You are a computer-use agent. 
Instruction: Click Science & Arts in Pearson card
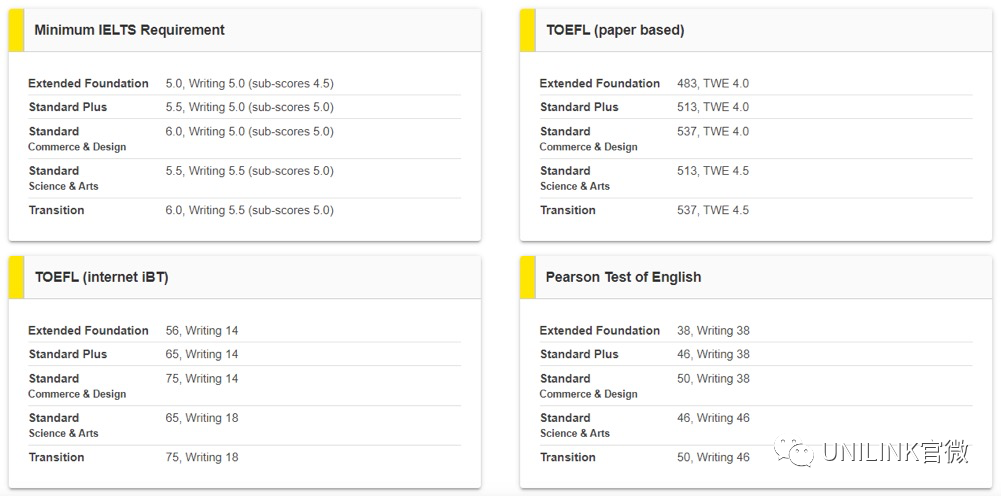point(575,433)
